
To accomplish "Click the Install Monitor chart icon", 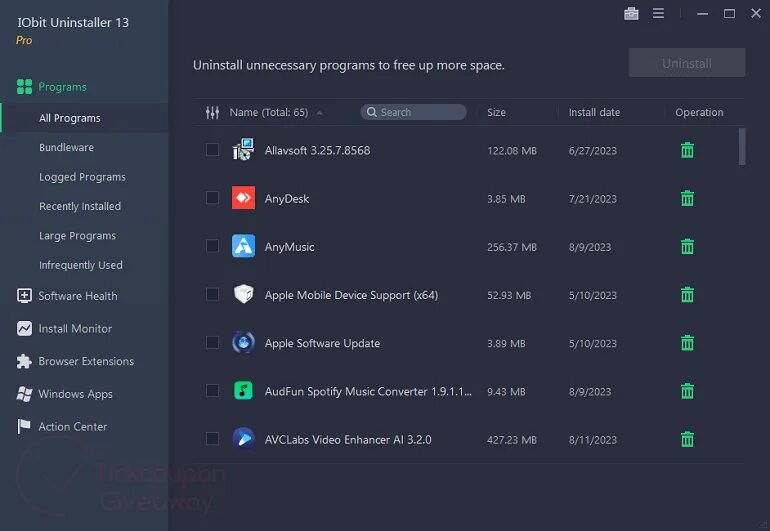I will (24, 328).
